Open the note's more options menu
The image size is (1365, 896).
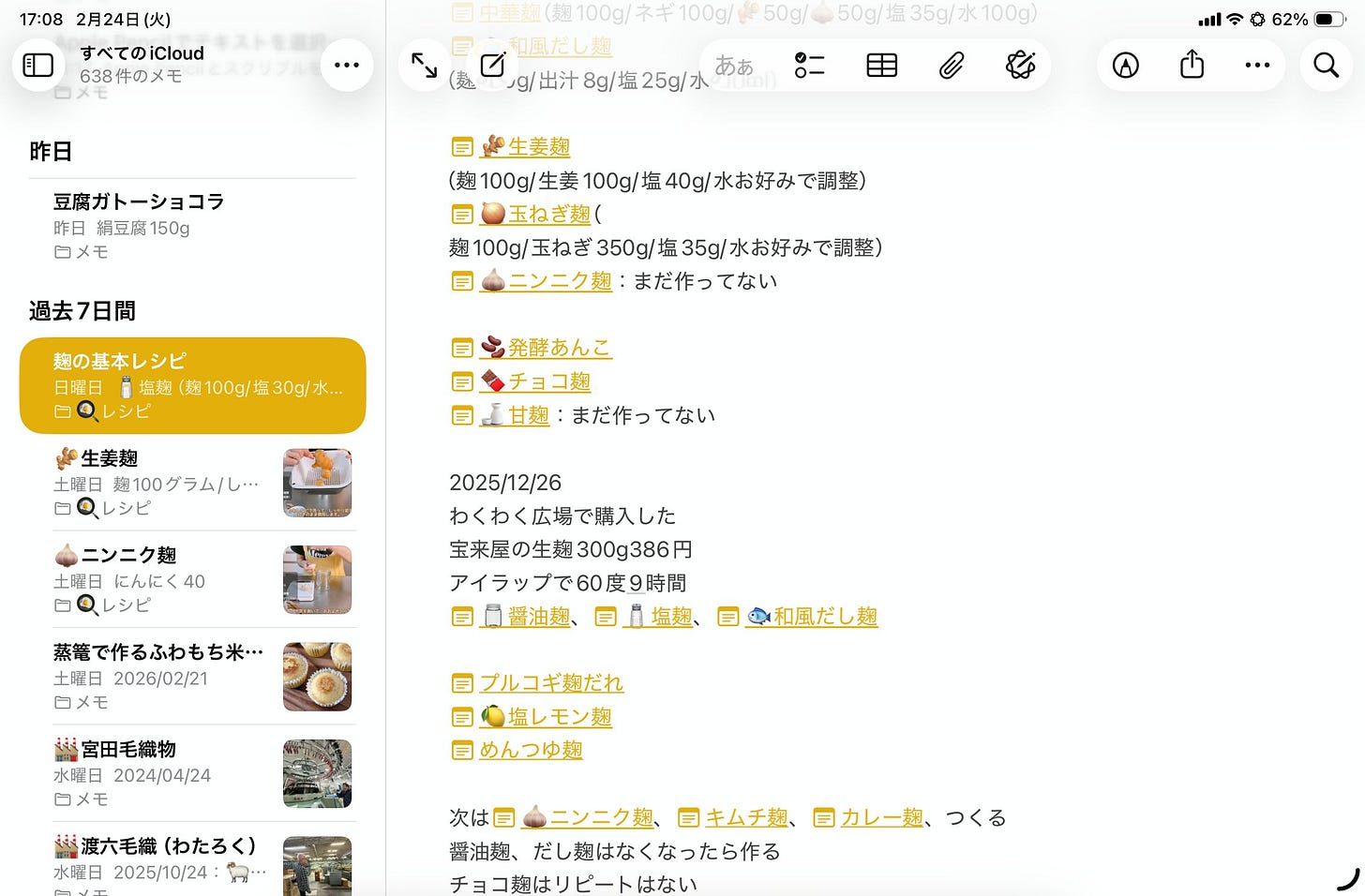(1257, 65)
